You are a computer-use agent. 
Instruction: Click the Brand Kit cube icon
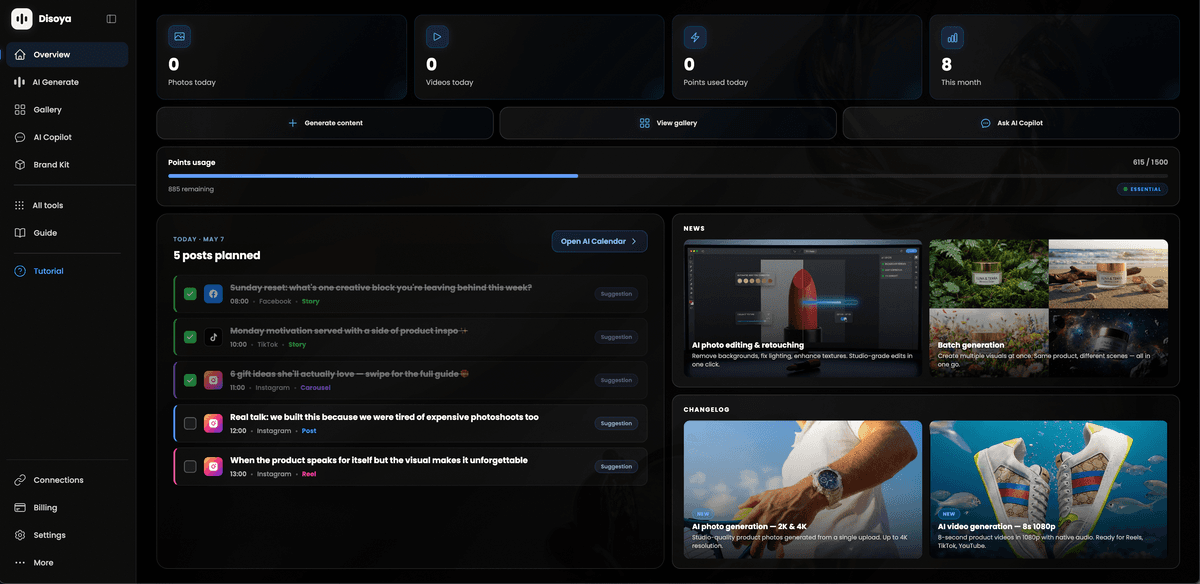(20, 165)
